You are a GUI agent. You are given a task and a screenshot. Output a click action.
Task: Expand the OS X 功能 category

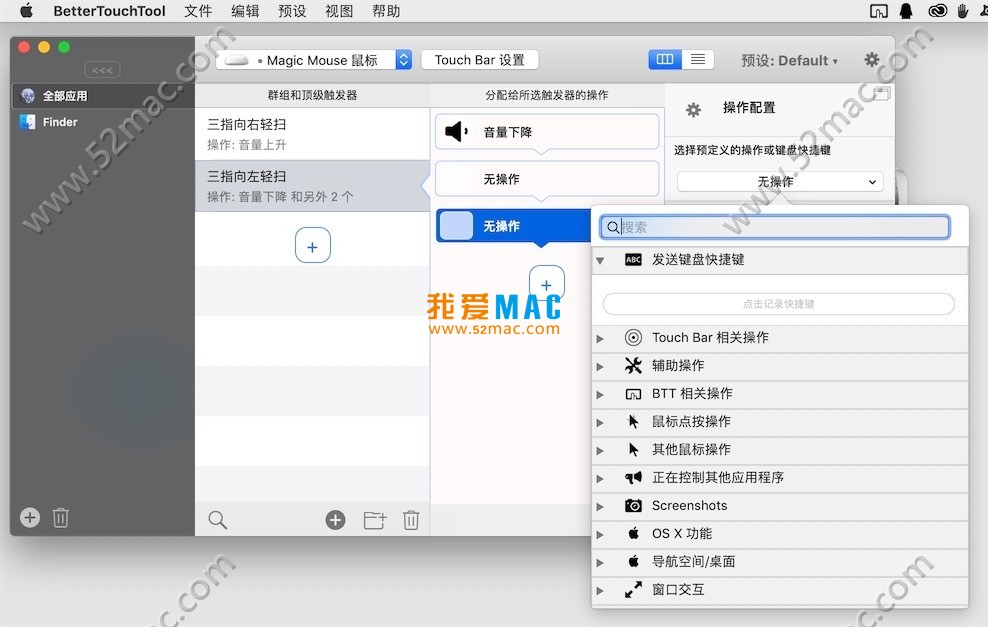click(x=600, y=534)
